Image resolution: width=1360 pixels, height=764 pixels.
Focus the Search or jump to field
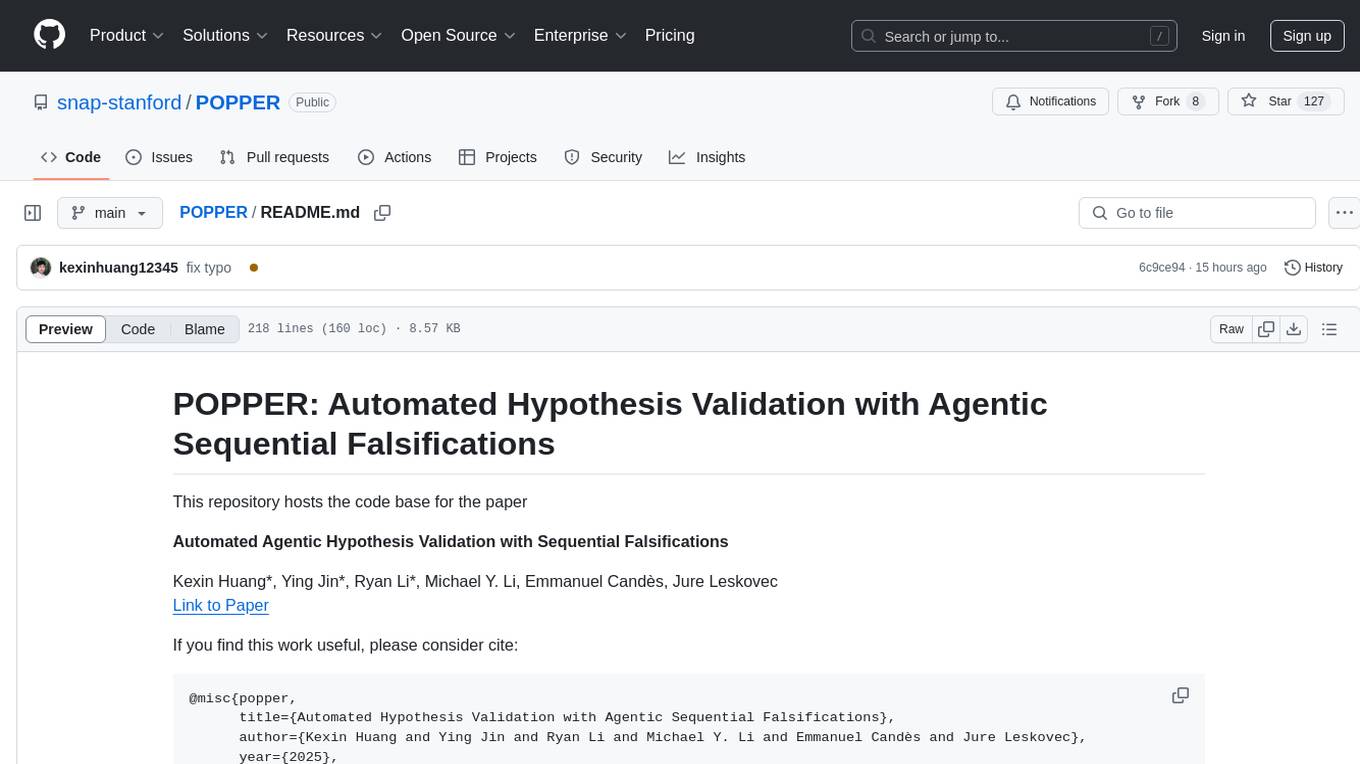pos(1014,36)
